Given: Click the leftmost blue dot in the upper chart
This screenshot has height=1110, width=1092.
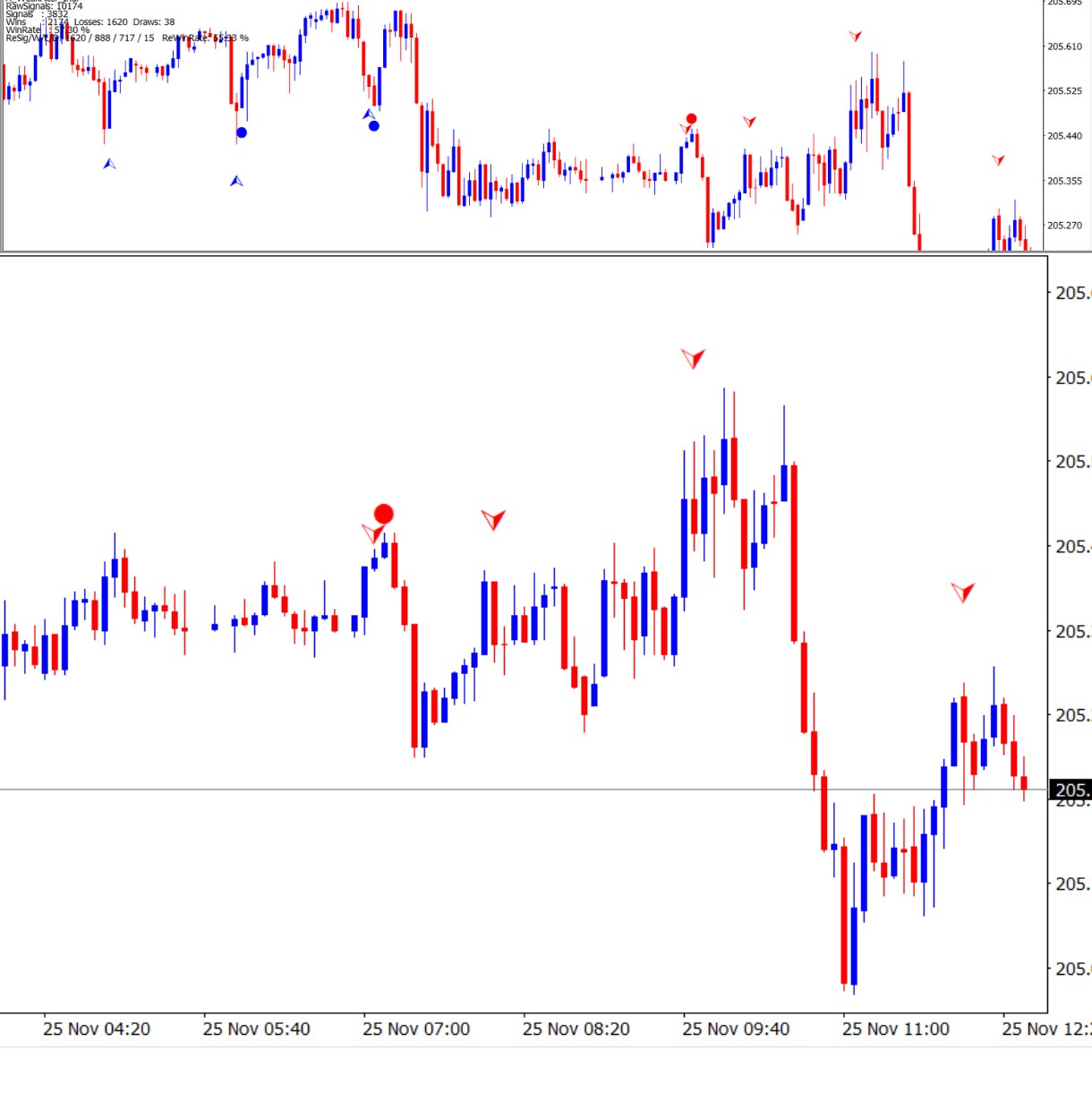Looking at the screenshot, I should tap(241, 132).
